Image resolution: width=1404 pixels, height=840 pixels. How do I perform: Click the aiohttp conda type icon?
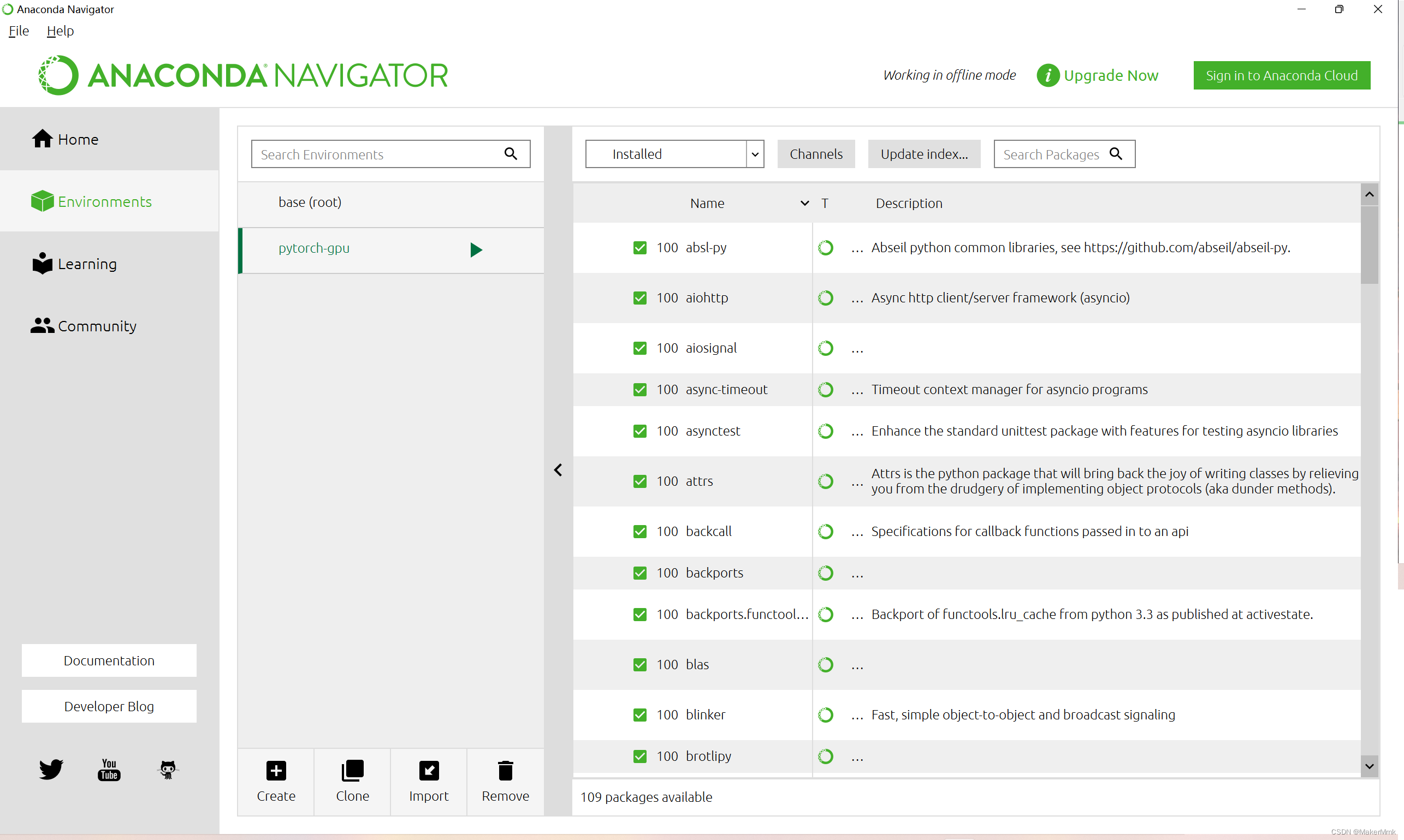click(825, 297)
